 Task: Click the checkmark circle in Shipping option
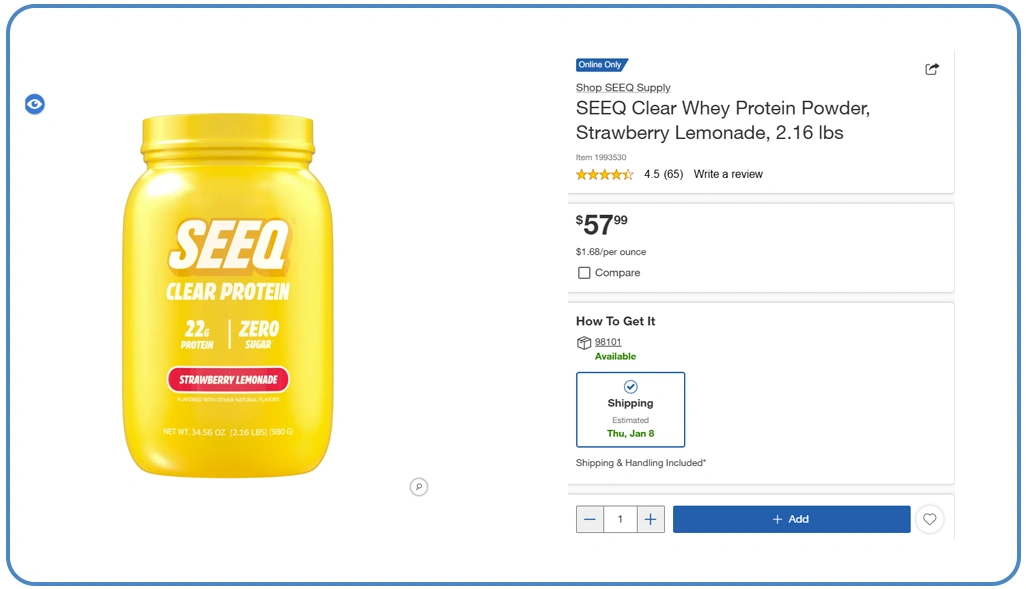tap(630, 386)
